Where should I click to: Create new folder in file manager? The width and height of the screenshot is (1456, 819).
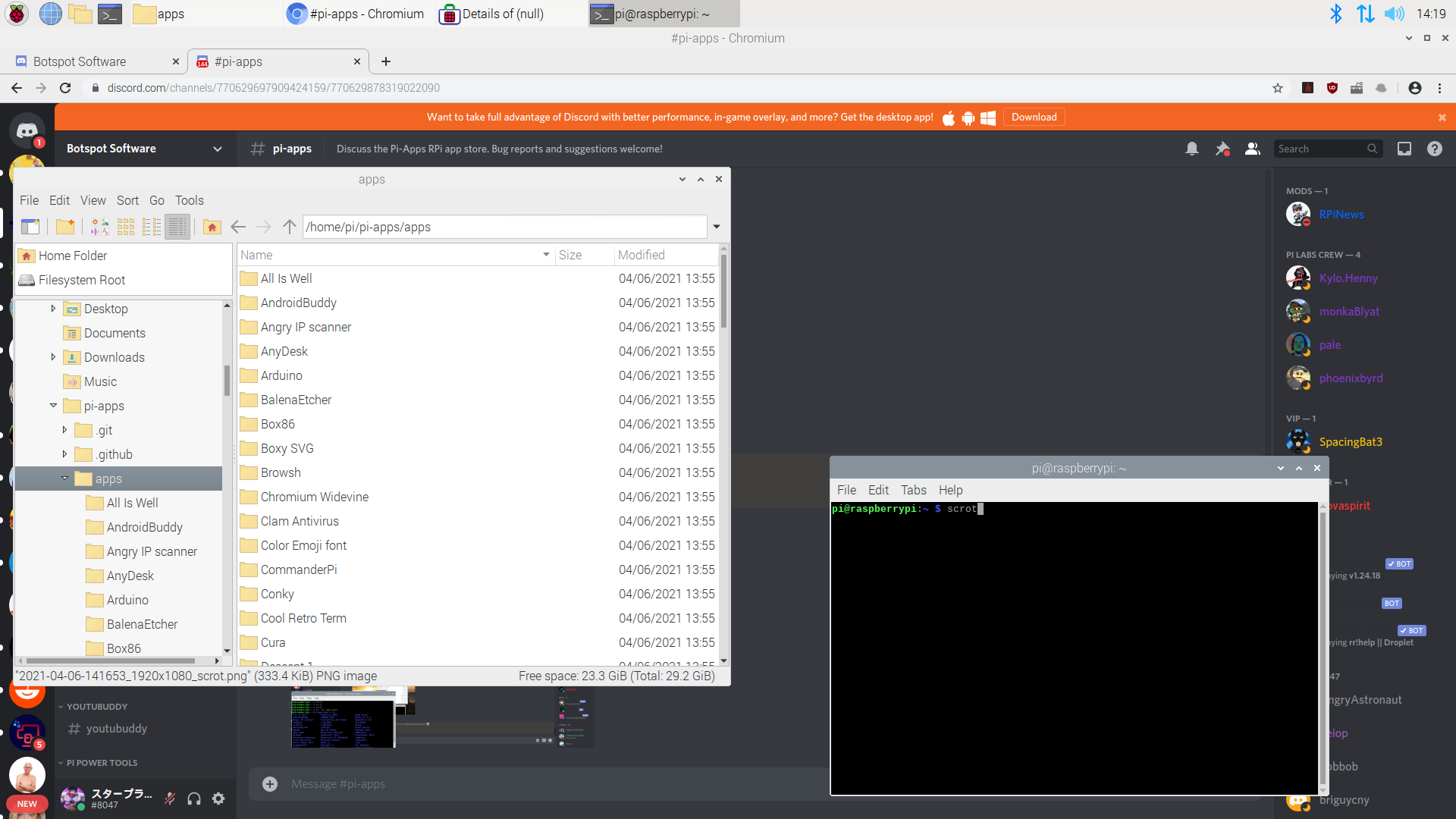click(x=65, y=227)
